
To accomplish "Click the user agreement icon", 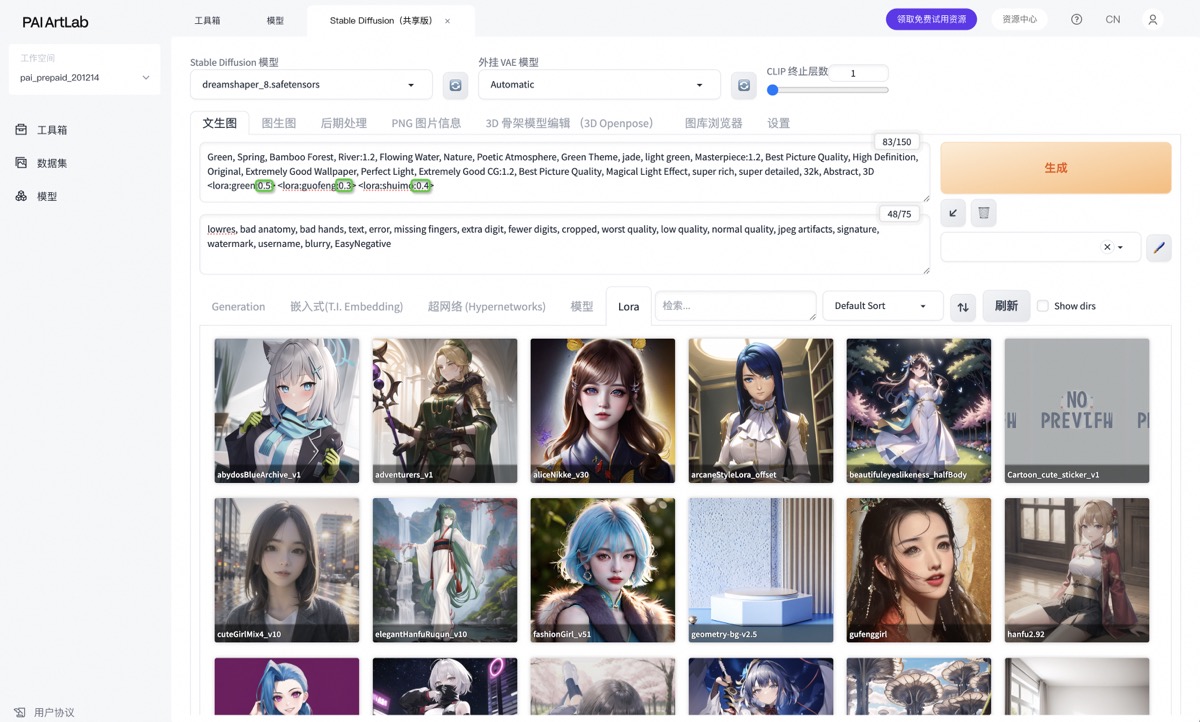I will point(20,712).
